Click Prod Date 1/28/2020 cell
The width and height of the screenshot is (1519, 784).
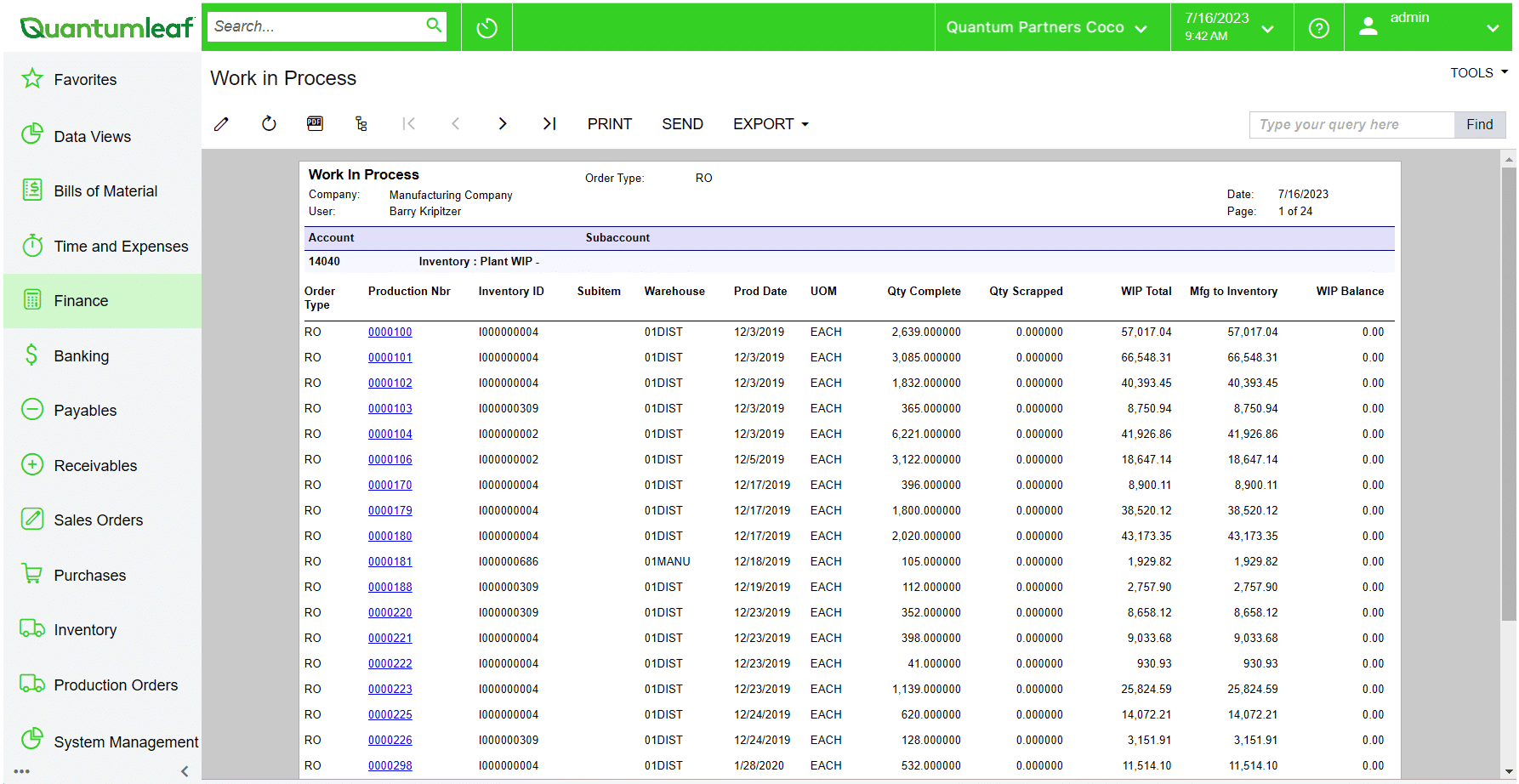(x=759, y=765)
